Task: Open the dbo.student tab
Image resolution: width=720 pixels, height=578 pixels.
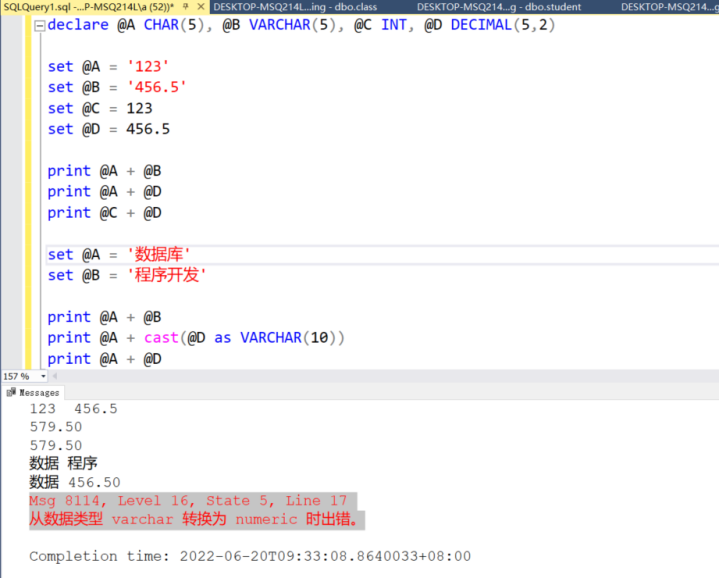Action: coord(499,7)
